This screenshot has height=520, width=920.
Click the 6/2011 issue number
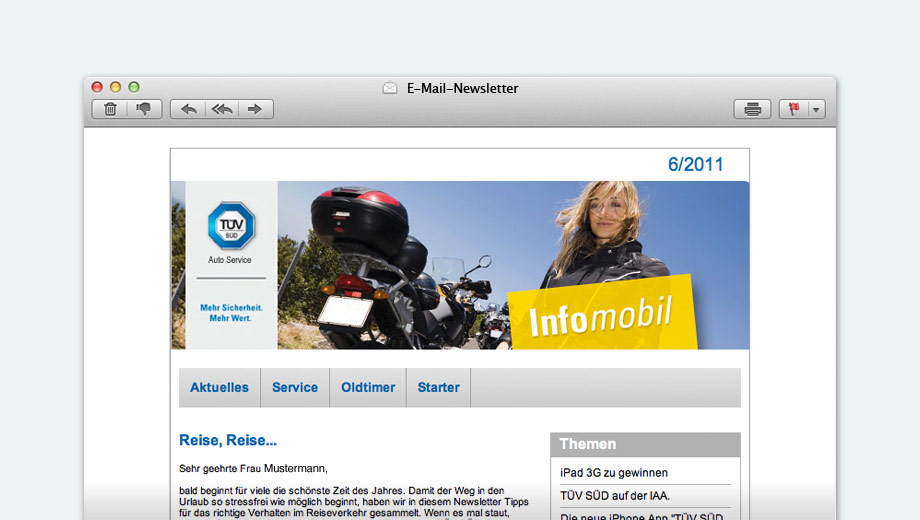[695, 164]
